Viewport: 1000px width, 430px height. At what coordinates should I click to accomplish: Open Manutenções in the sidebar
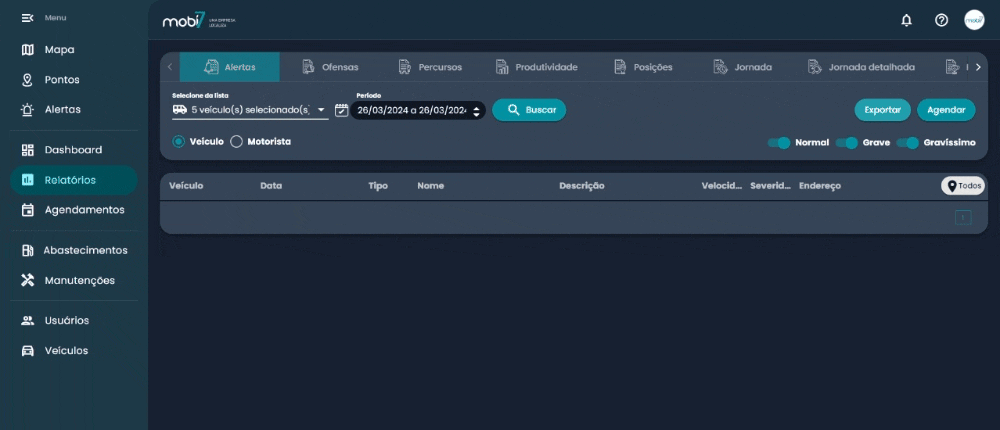coord(79,280)
